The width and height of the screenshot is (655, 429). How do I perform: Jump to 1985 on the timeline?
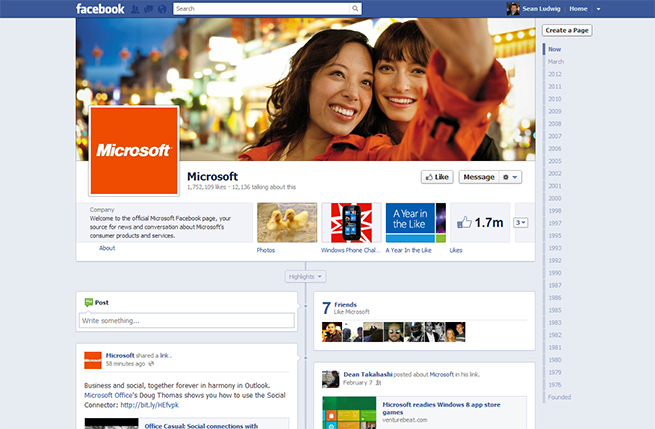(x=555, y=310)
